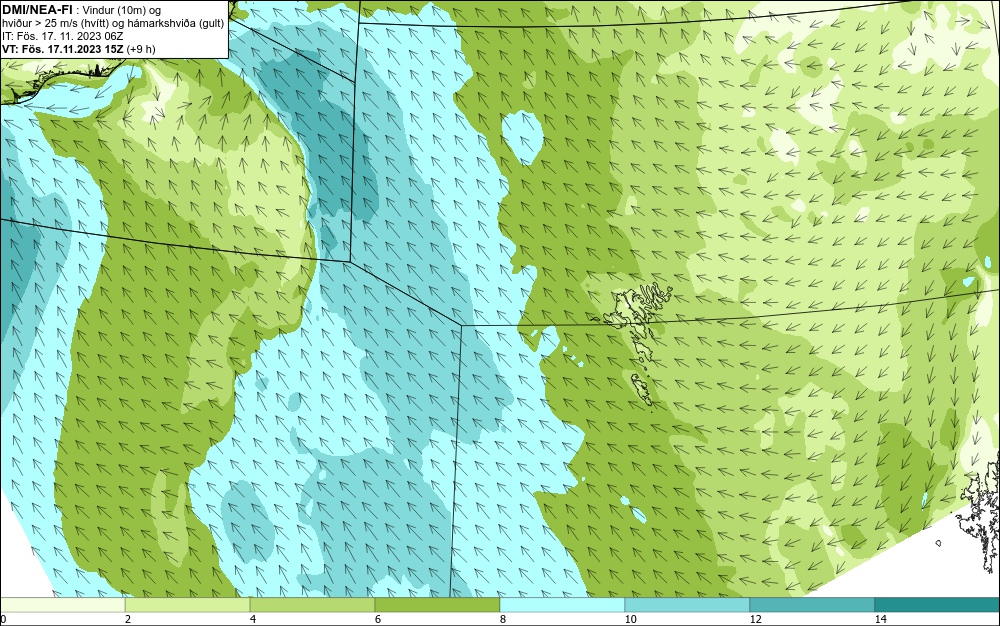Click the legend label 2
The height and width of the screenshot is (626, 1000).
(128, 619)
